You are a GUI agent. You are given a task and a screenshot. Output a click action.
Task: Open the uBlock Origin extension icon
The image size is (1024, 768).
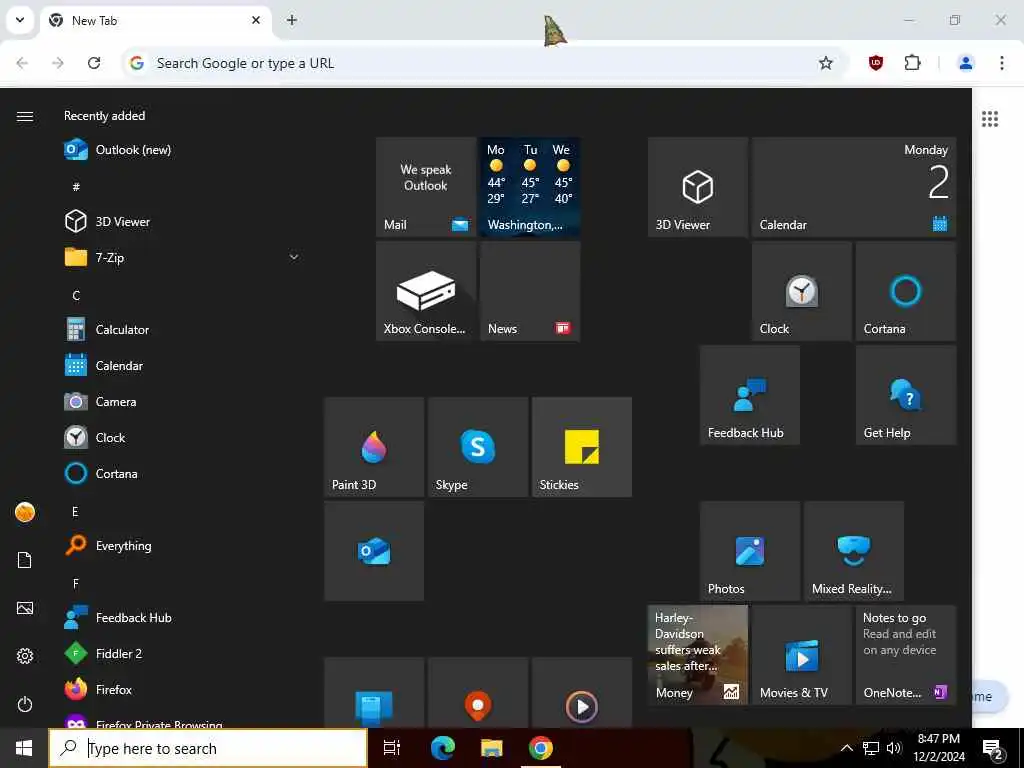click(x=876, y=63)
